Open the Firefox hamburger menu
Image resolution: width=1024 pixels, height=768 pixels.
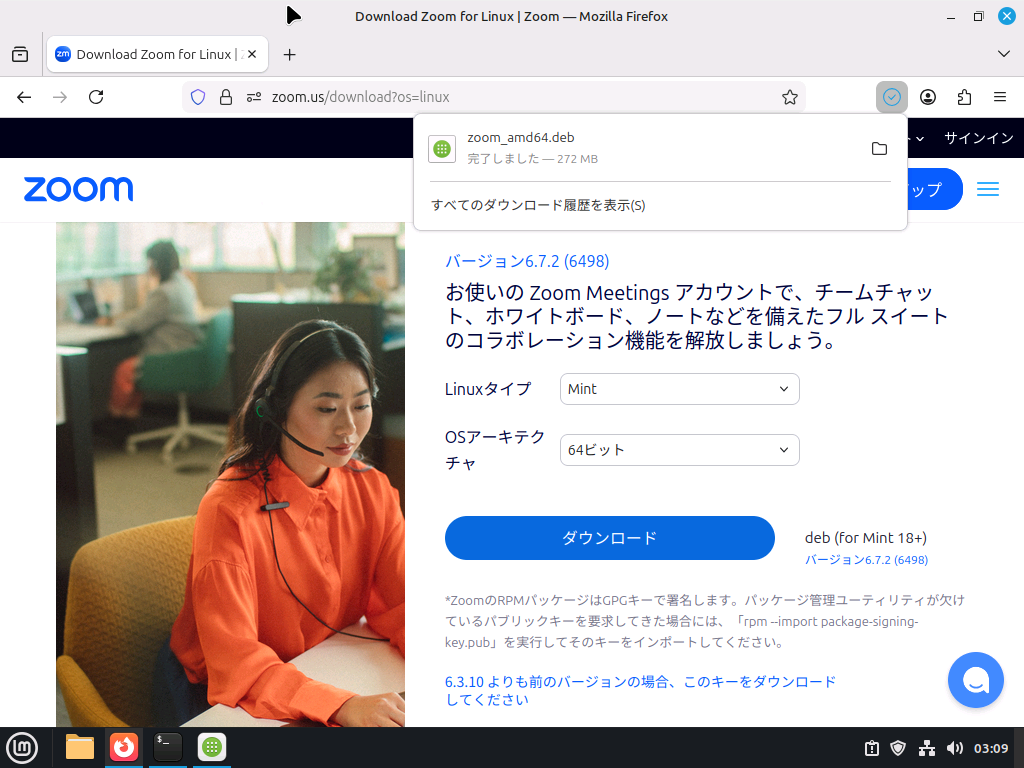click(999, 97)
